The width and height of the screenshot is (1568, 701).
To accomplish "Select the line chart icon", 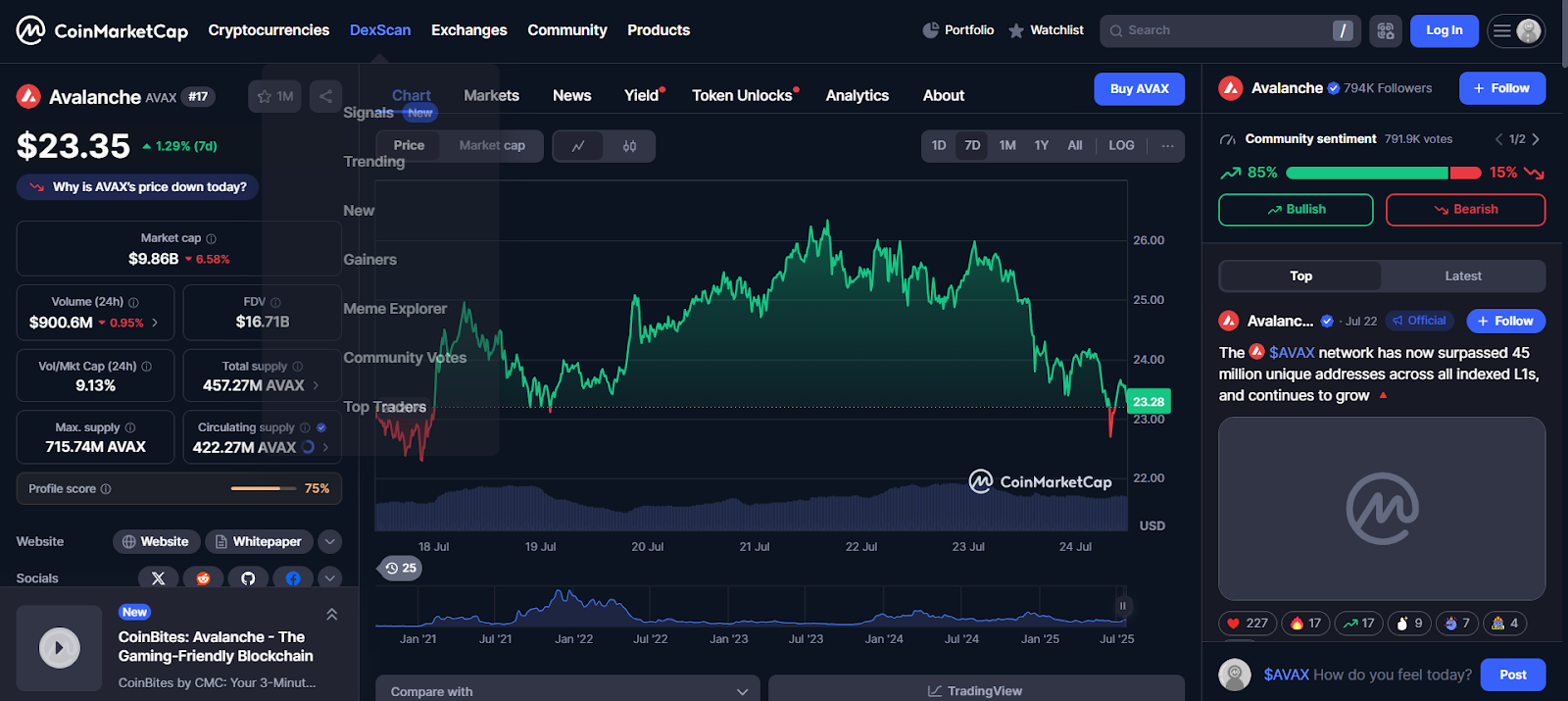I will point(578,146).
